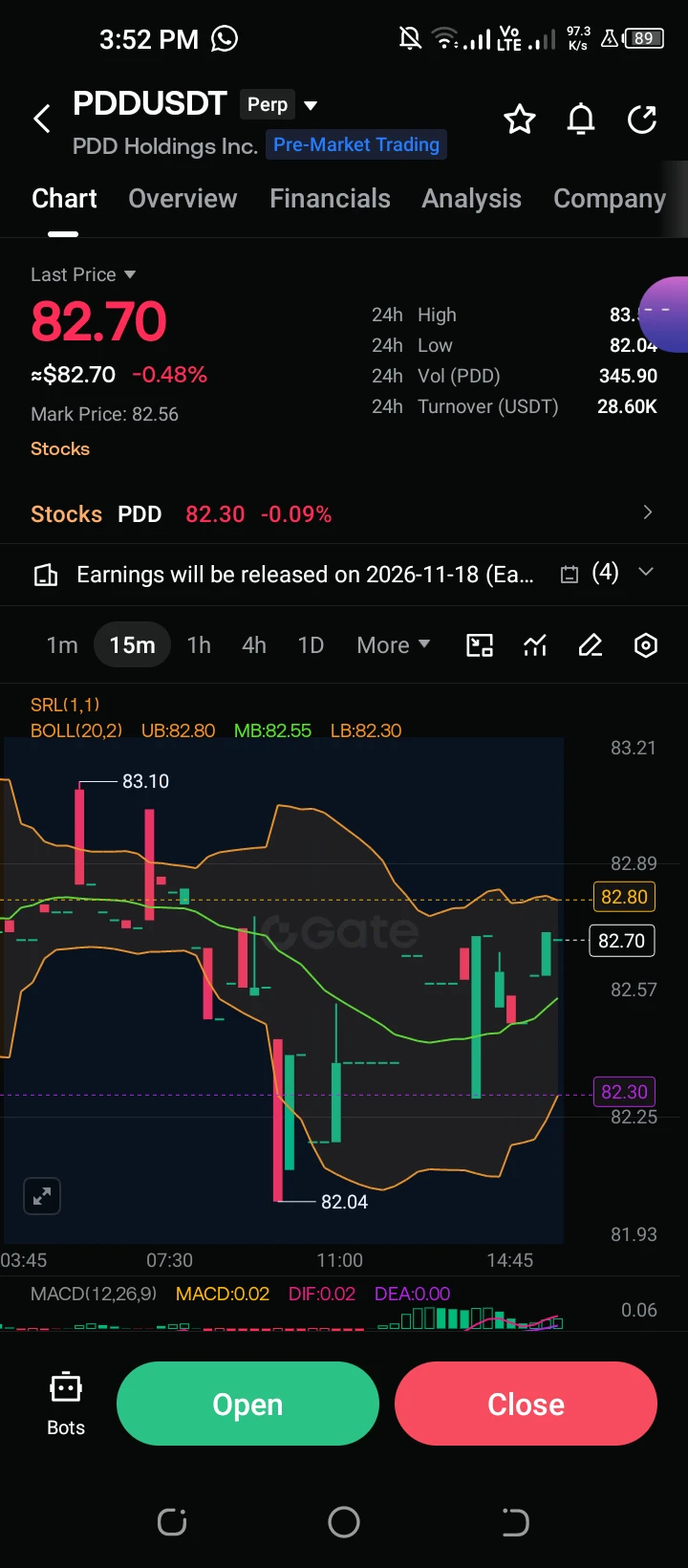
Task: Tap the battery indicator in status bar
Action: pyautogui.click(x=643, y=38)
